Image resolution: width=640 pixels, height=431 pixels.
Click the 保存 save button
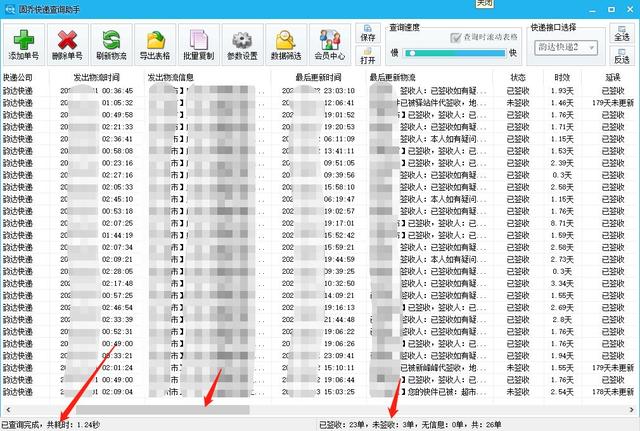(x=368, y=33)
